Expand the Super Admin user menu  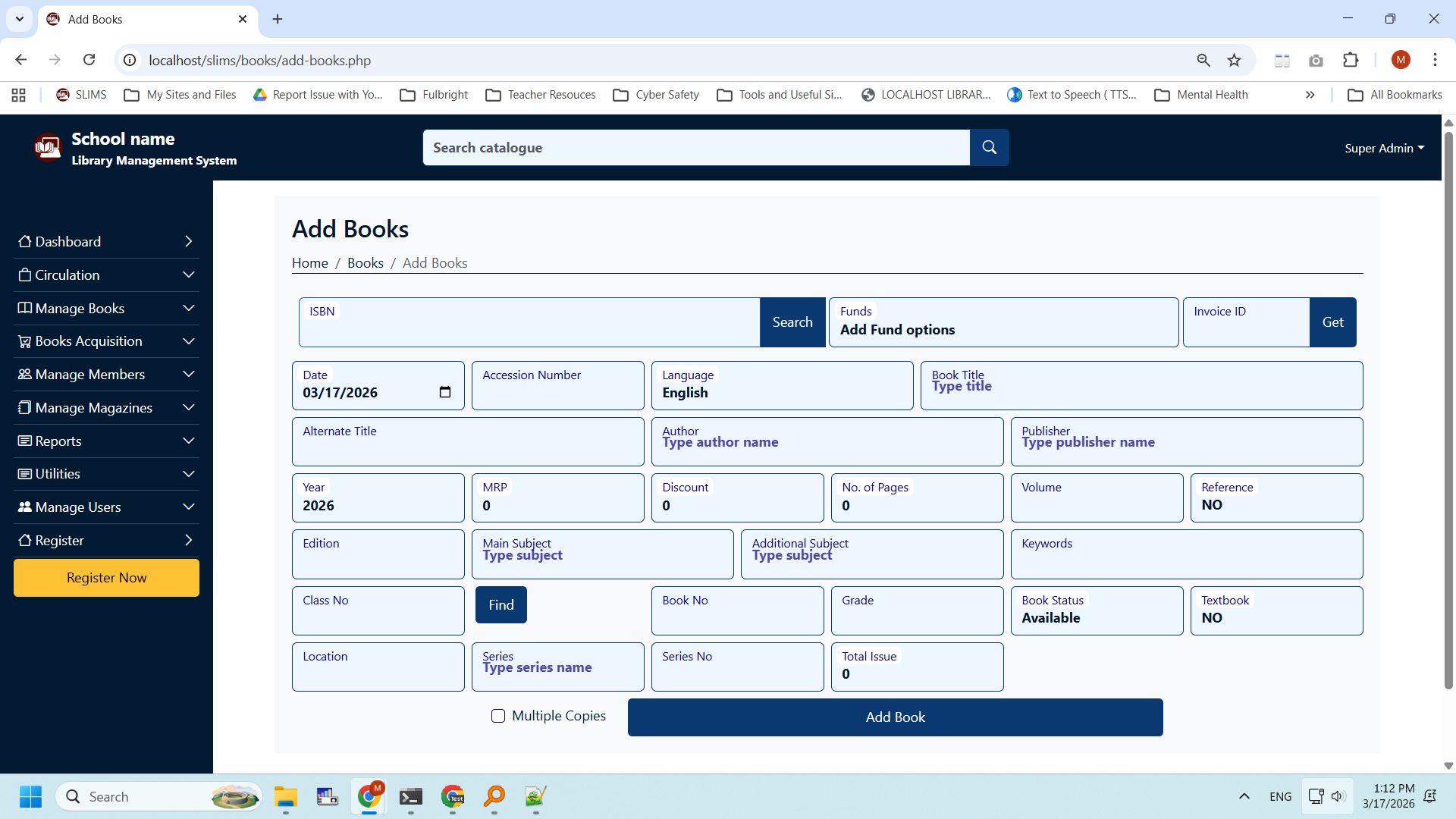click(x=1384, y=148)
